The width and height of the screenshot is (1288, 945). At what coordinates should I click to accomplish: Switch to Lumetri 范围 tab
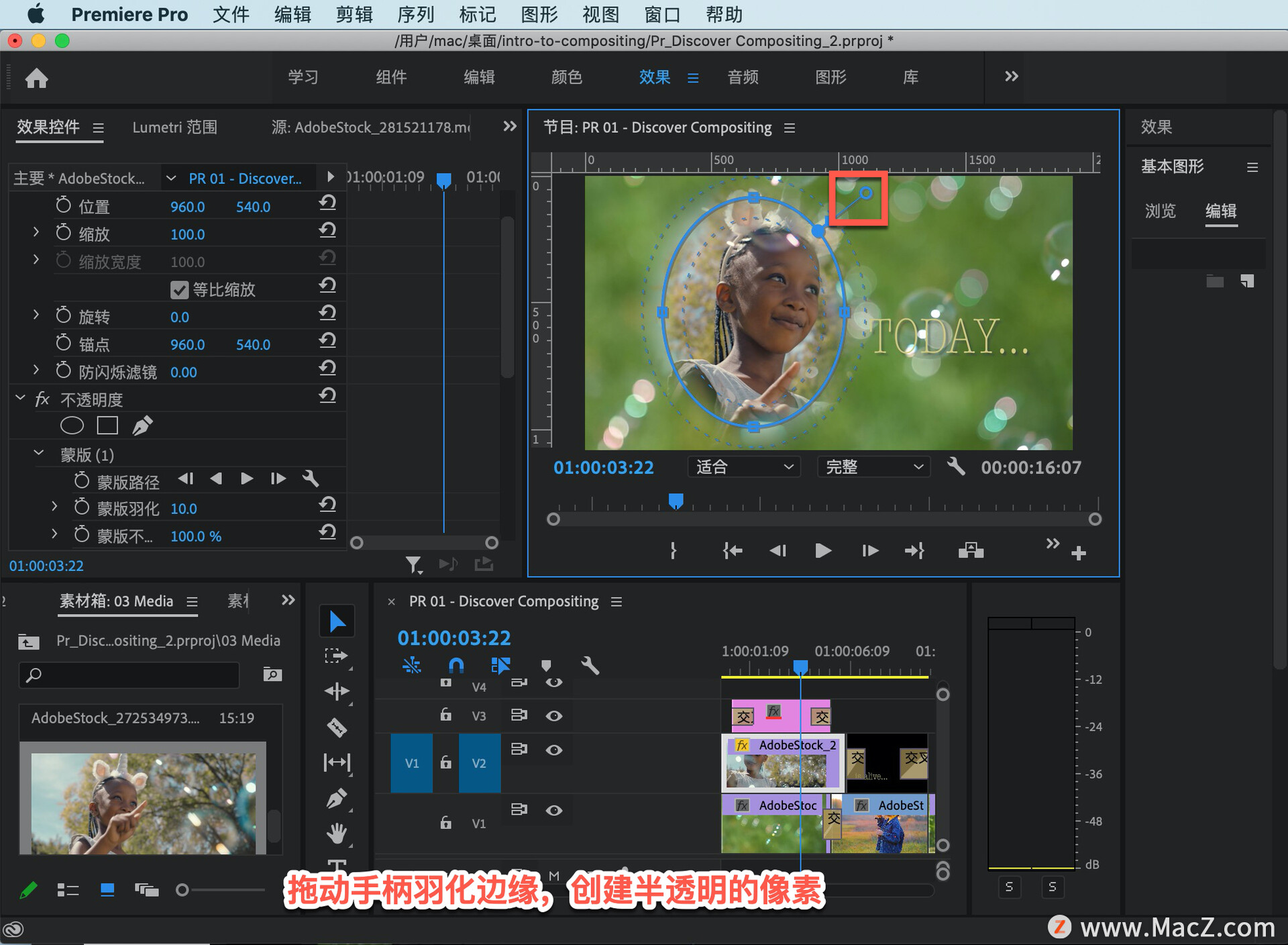coord(174,127)
